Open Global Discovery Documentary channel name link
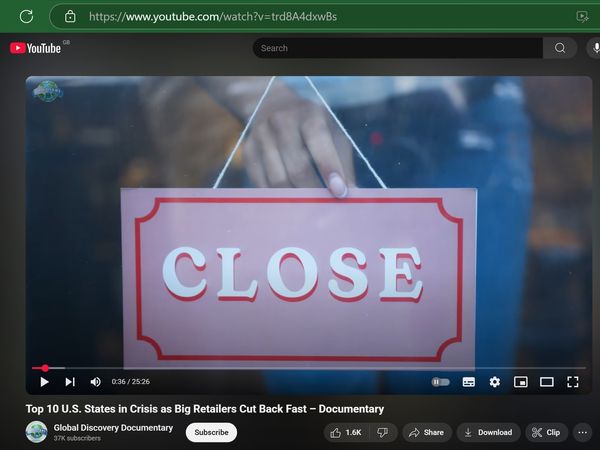 [x=113, y=428]
